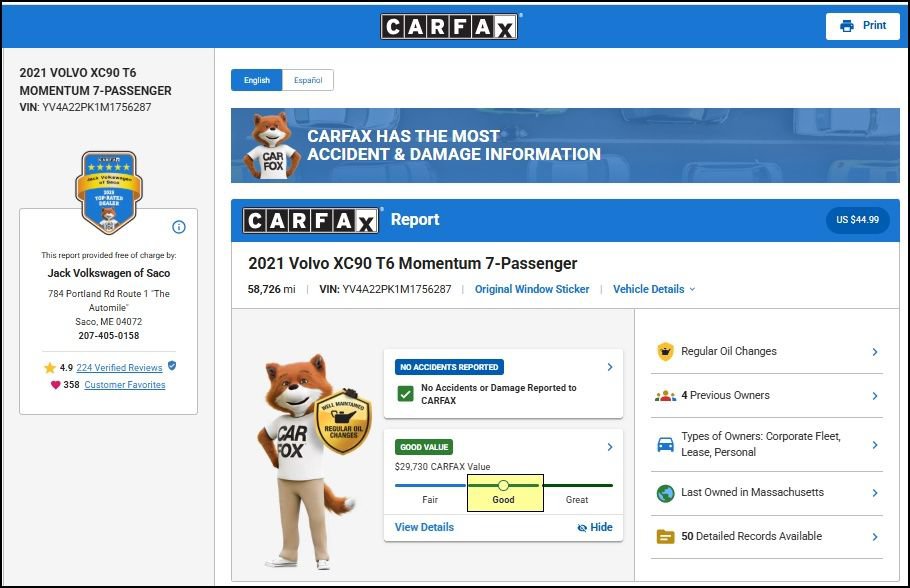Click the CARFAX logo in header
910x588 pixels.
pos(449,27)
